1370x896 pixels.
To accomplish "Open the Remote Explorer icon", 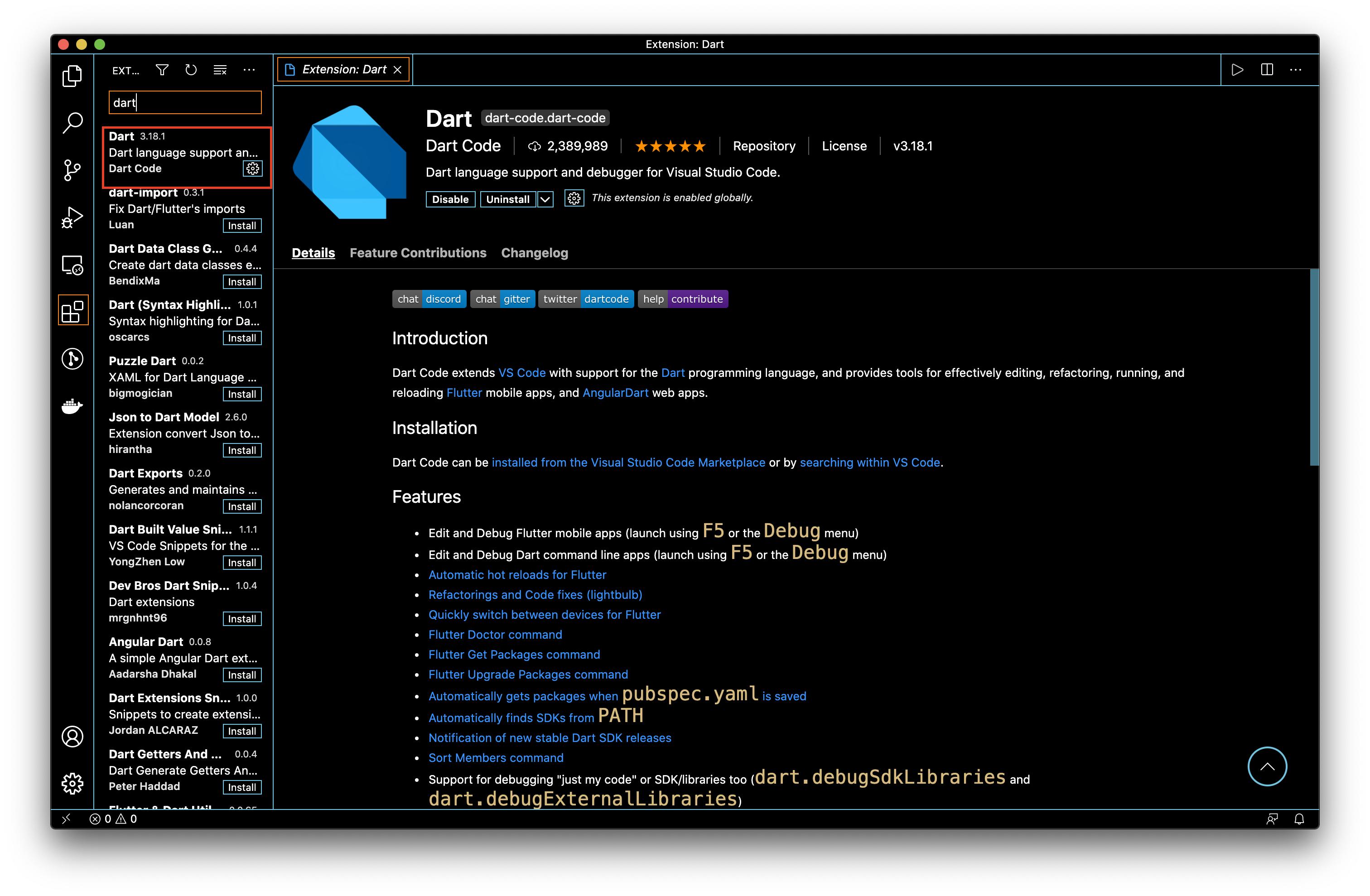I will pyautogui.click(x=72, y=265).
